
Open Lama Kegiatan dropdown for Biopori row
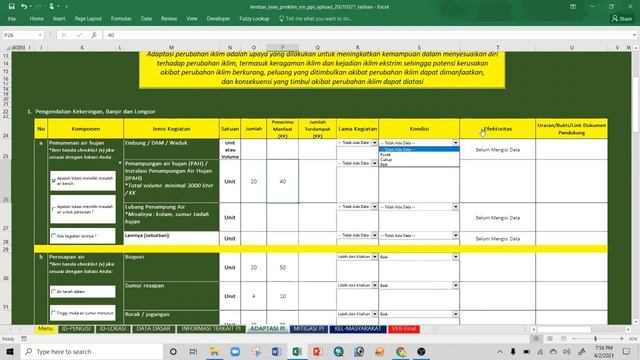tap(374, 257)
